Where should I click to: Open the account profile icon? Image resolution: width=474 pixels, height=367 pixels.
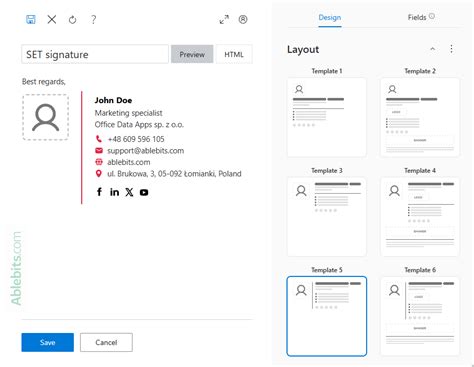click(243, 19)
